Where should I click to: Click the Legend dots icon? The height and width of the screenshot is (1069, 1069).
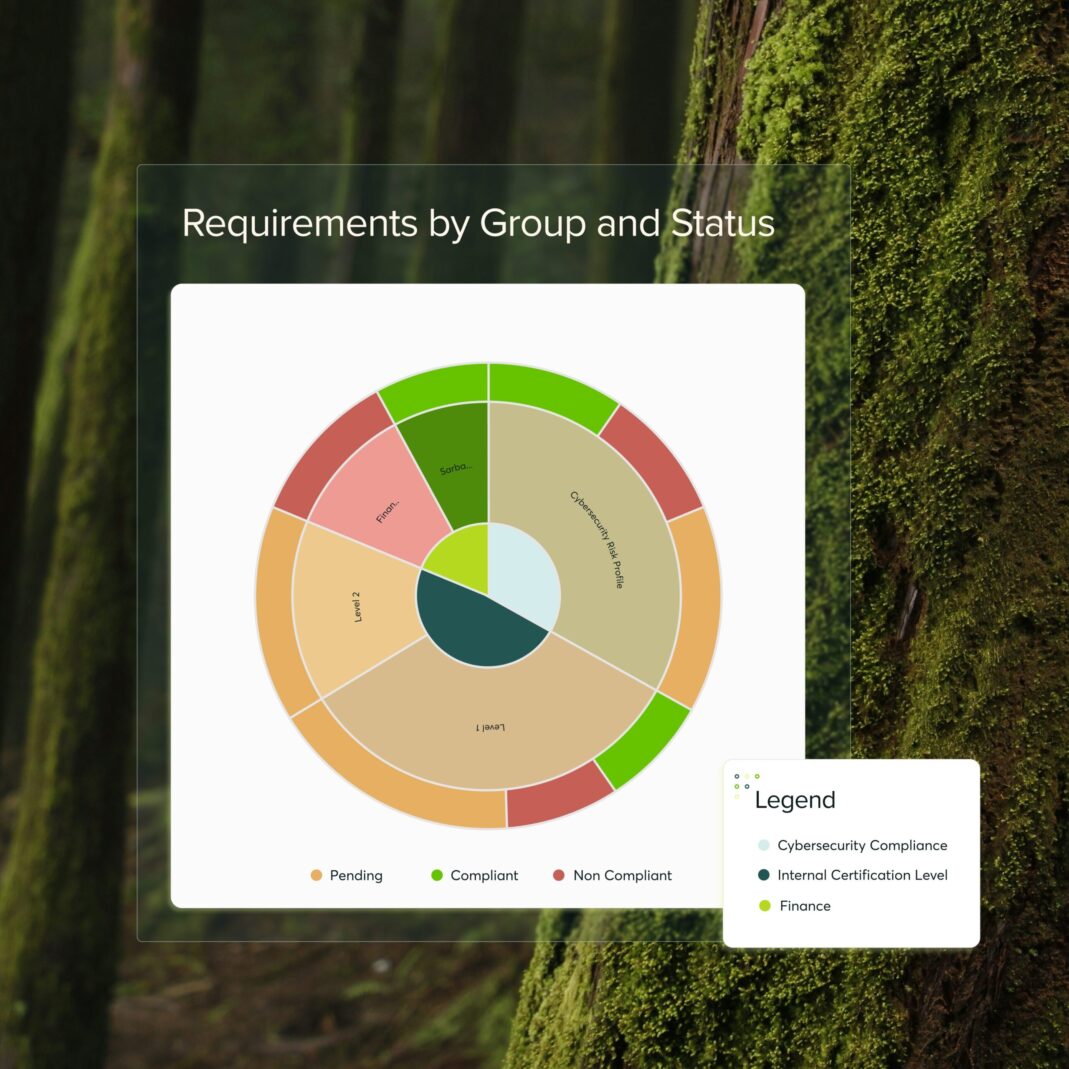coord(746,785)
